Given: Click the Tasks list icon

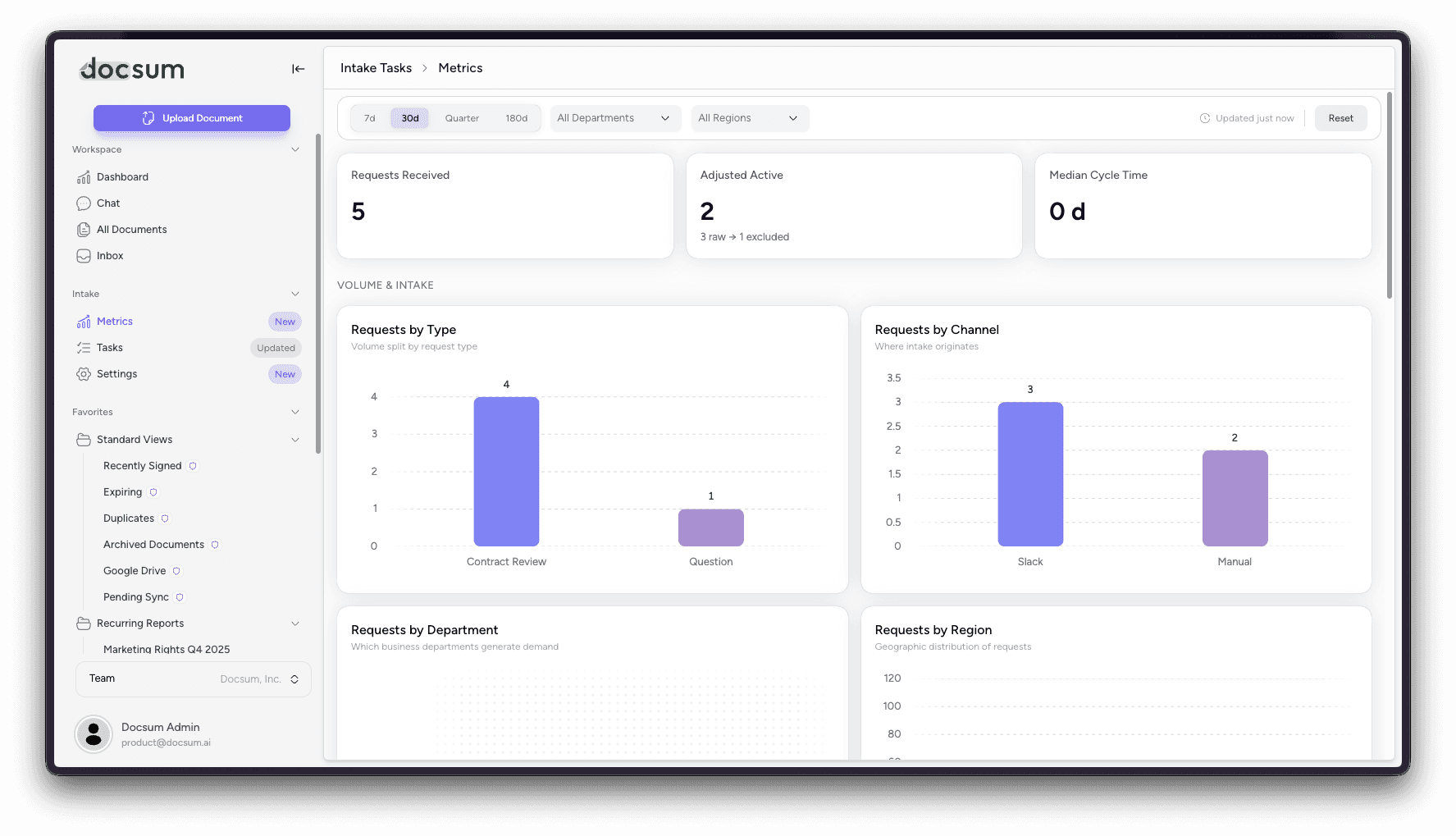Looking at the screenshot, I should point(84,348).
